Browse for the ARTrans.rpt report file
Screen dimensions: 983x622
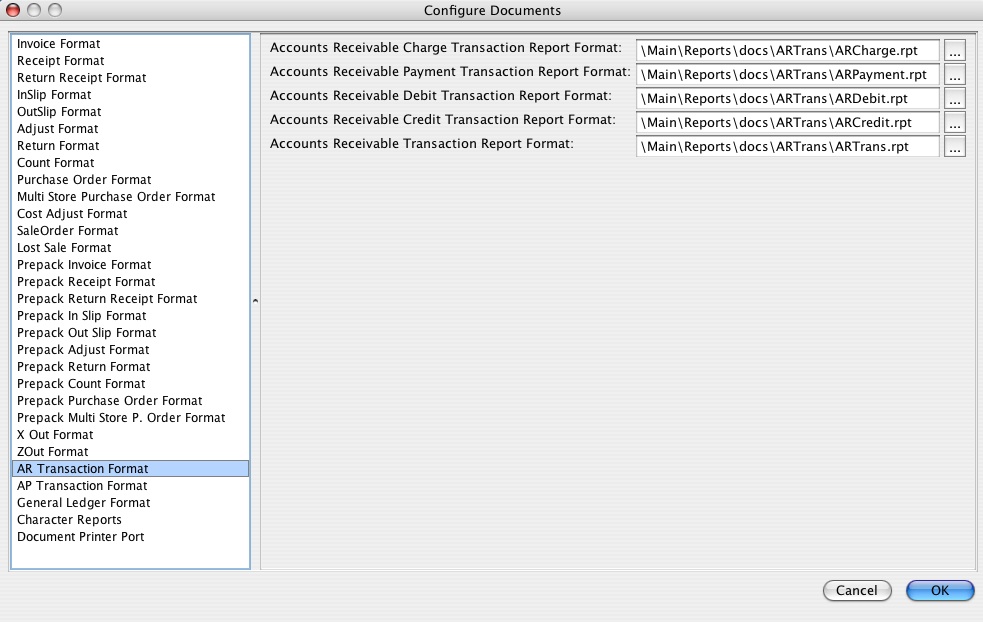tap(954, 147)
